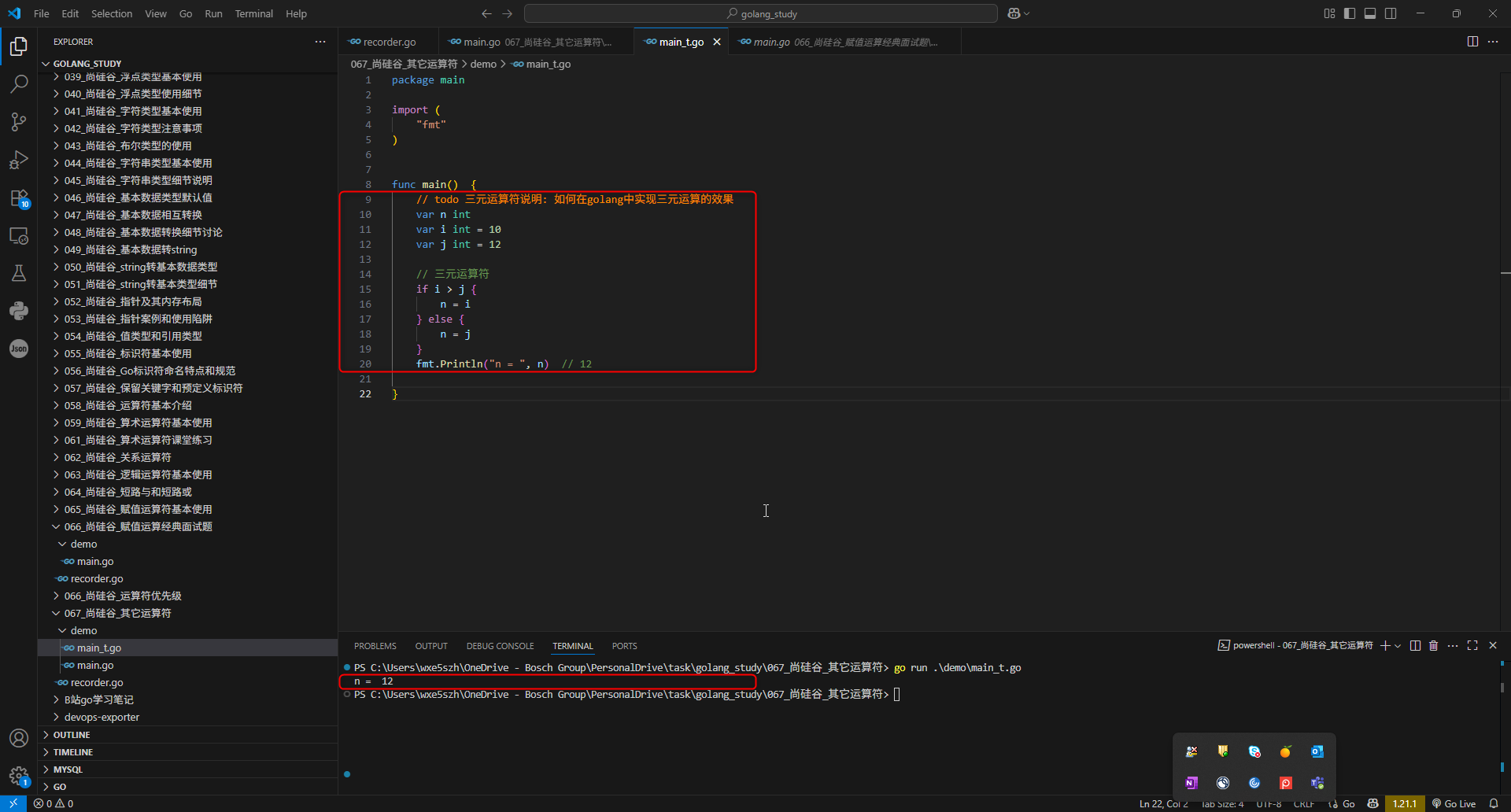Viewport: 1511px width, 812px height.
Task: Open the Terminal menu
Action: coord(253,13)
